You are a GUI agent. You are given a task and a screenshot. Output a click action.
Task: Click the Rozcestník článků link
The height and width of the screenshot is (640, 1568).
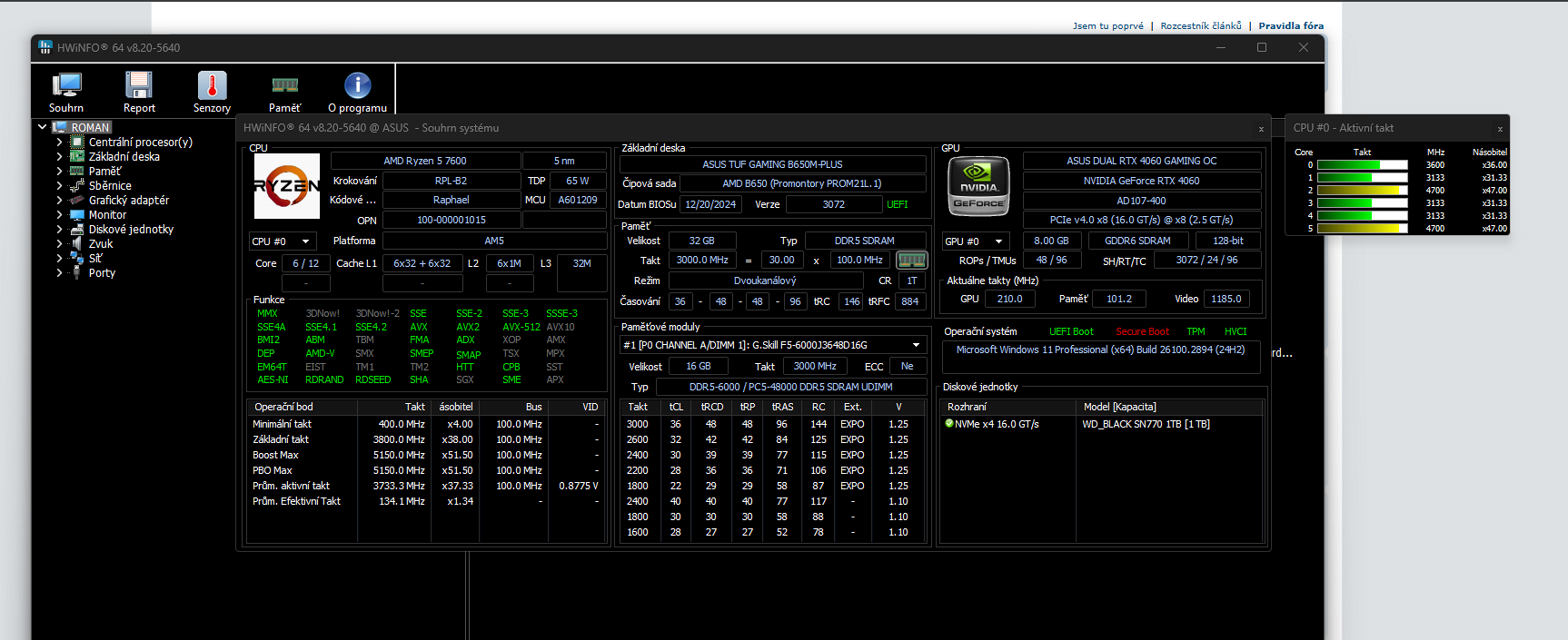[1200, 25]
